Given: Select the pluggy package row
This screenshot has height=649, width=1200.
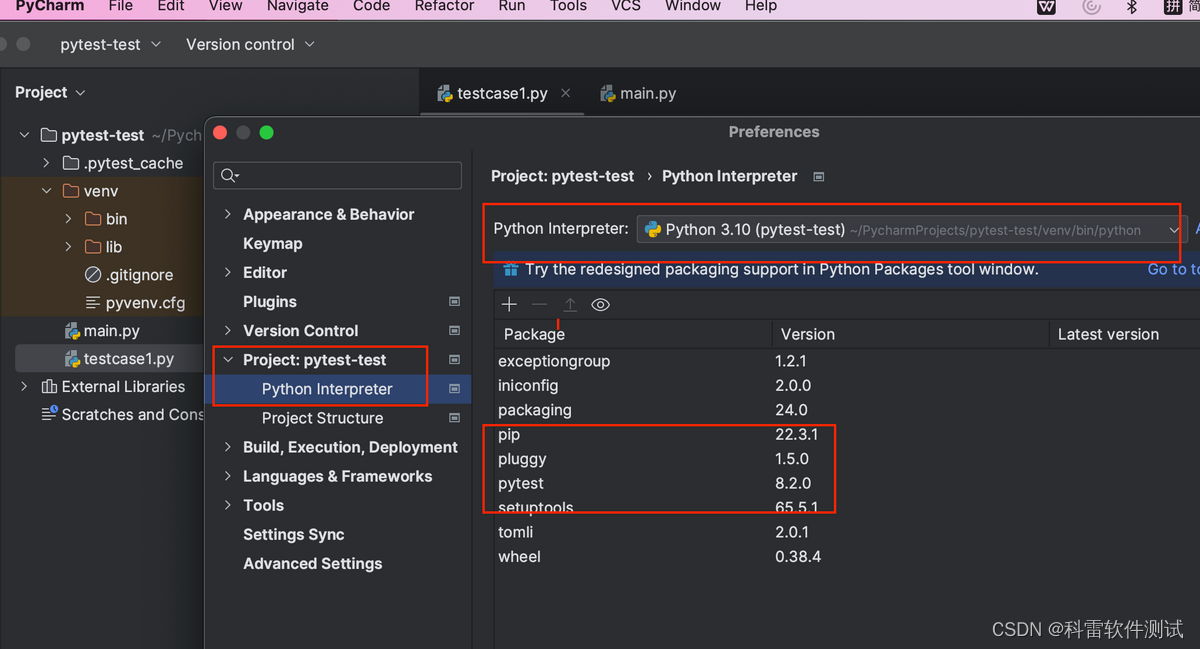Looking at the screenshot, I should point(846,459).
